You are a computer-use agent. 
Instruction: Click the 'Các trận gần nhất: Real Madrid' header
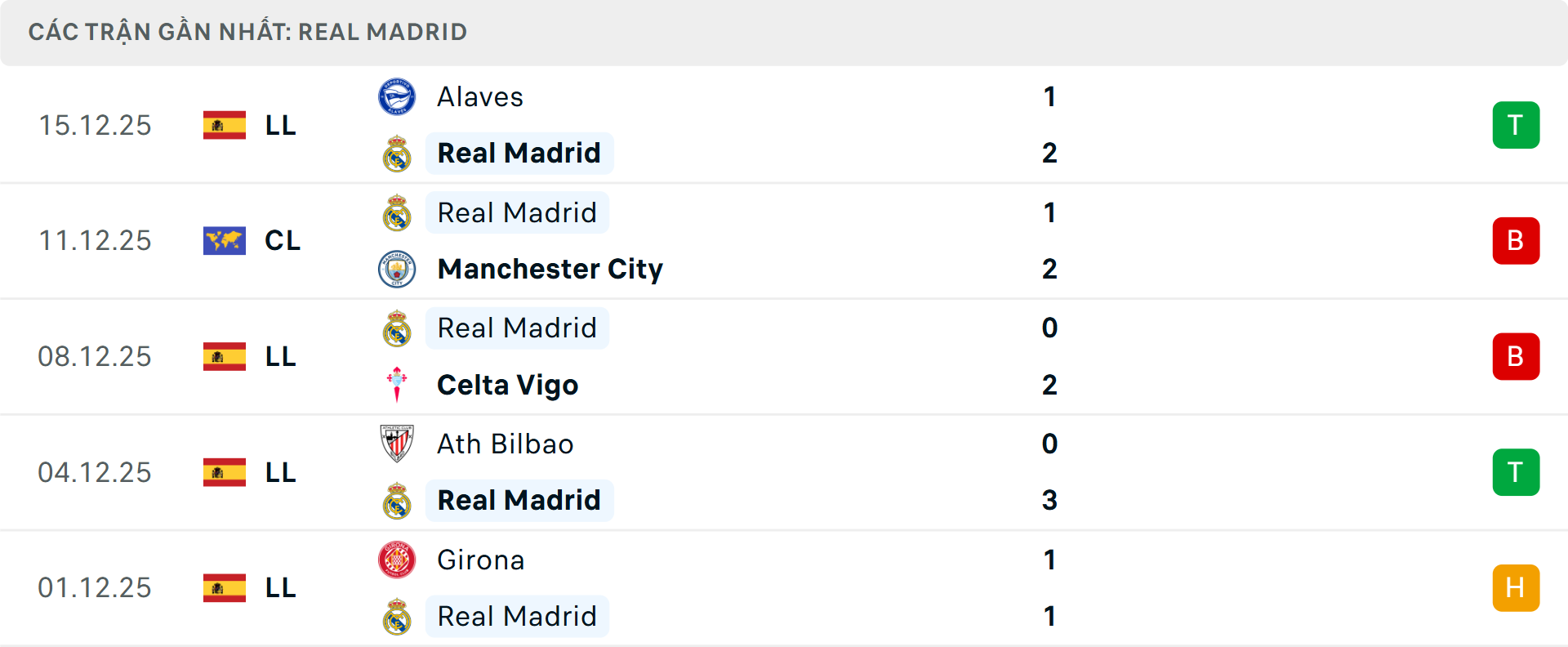(247, 32)
